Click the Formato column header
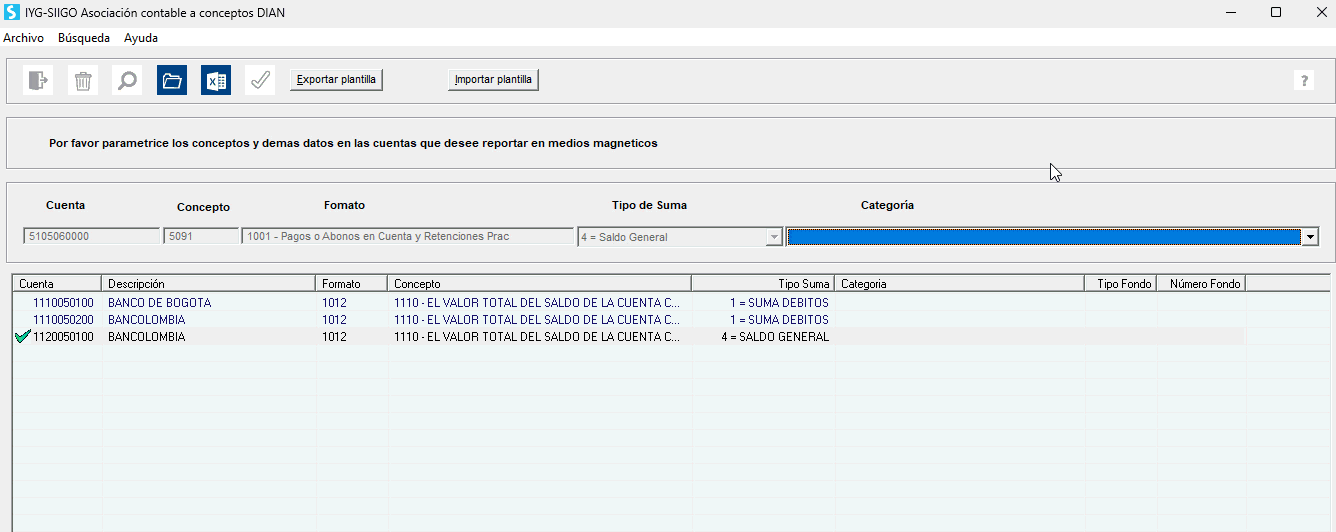1336x532 pixels. 351,284
